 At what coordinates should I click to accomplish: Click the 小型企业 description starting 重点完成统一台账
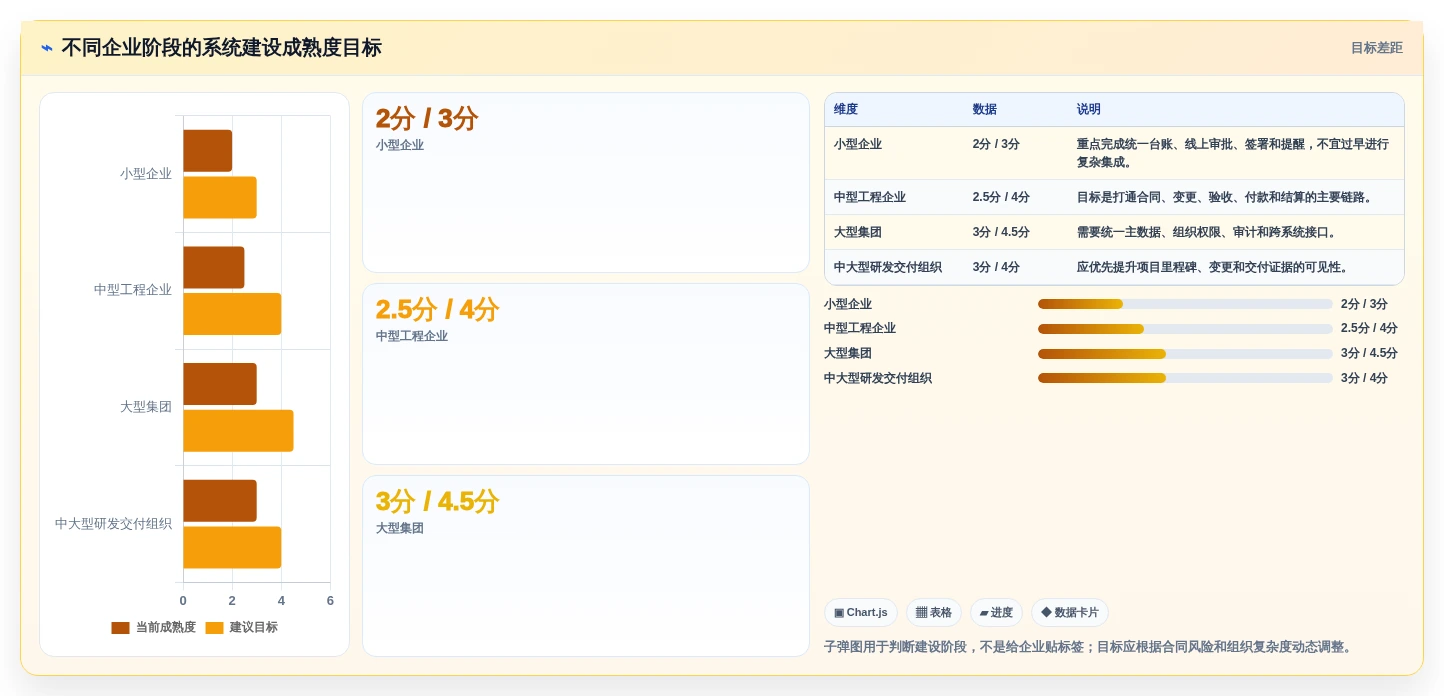[x=1233, y=153]
